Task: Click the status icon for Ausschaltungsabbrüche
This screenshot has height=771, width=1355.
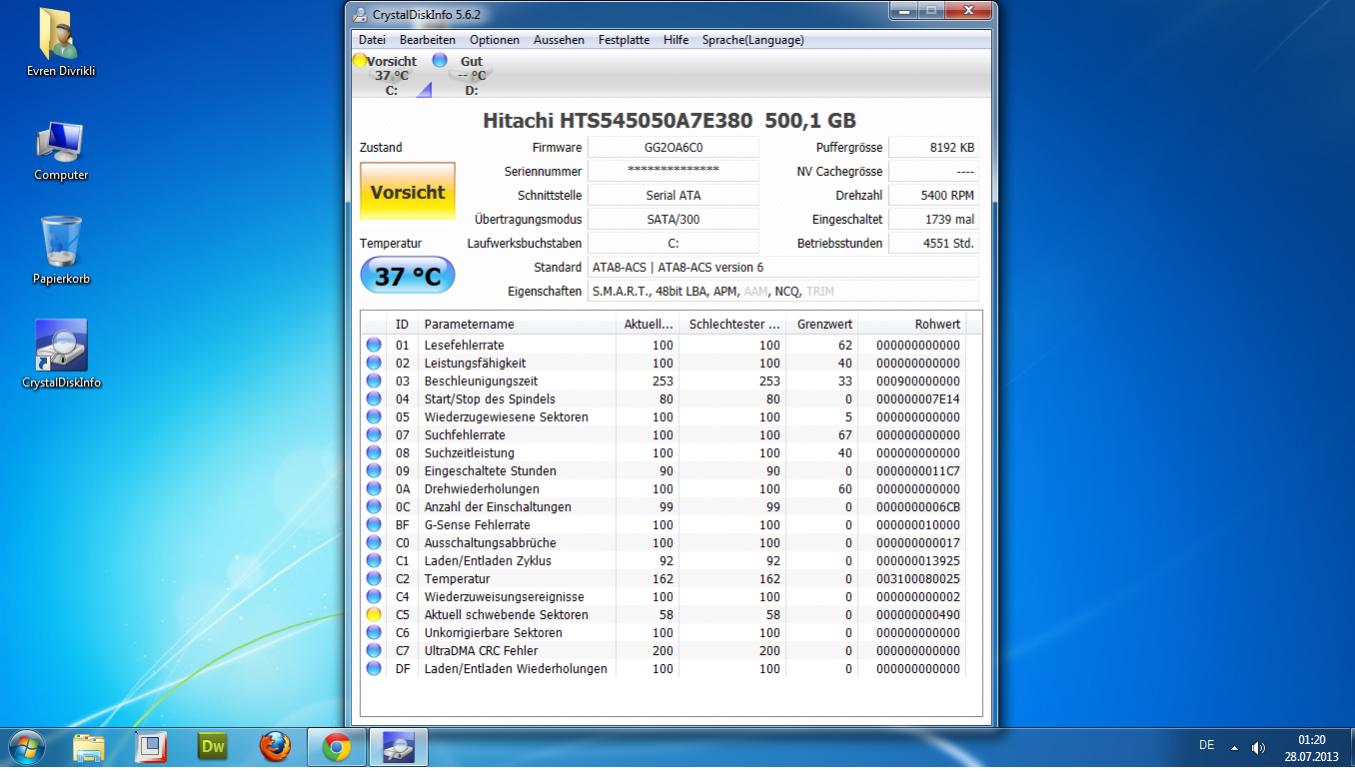Action: click(x=374, y=543)
